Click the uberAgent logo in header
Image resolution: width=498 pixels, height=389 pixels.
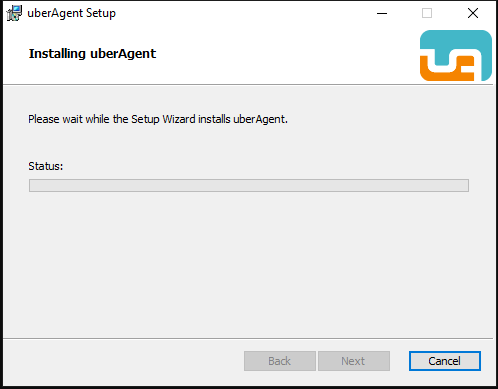pyautogui.click(x=456, y=55)
